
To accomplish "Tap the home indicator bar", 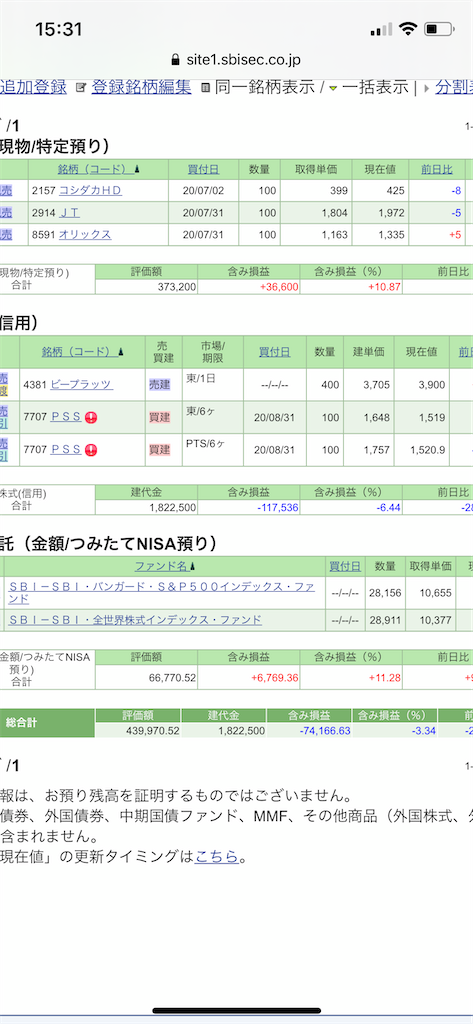I will (236, 1012).
